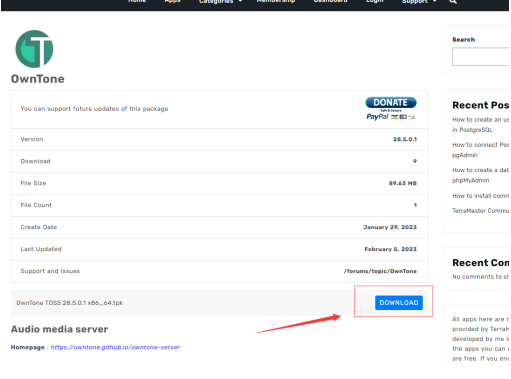Open the 'How to install comm' post
The width and height of the screenshot is (511, 379).
[x=480, y=196]
